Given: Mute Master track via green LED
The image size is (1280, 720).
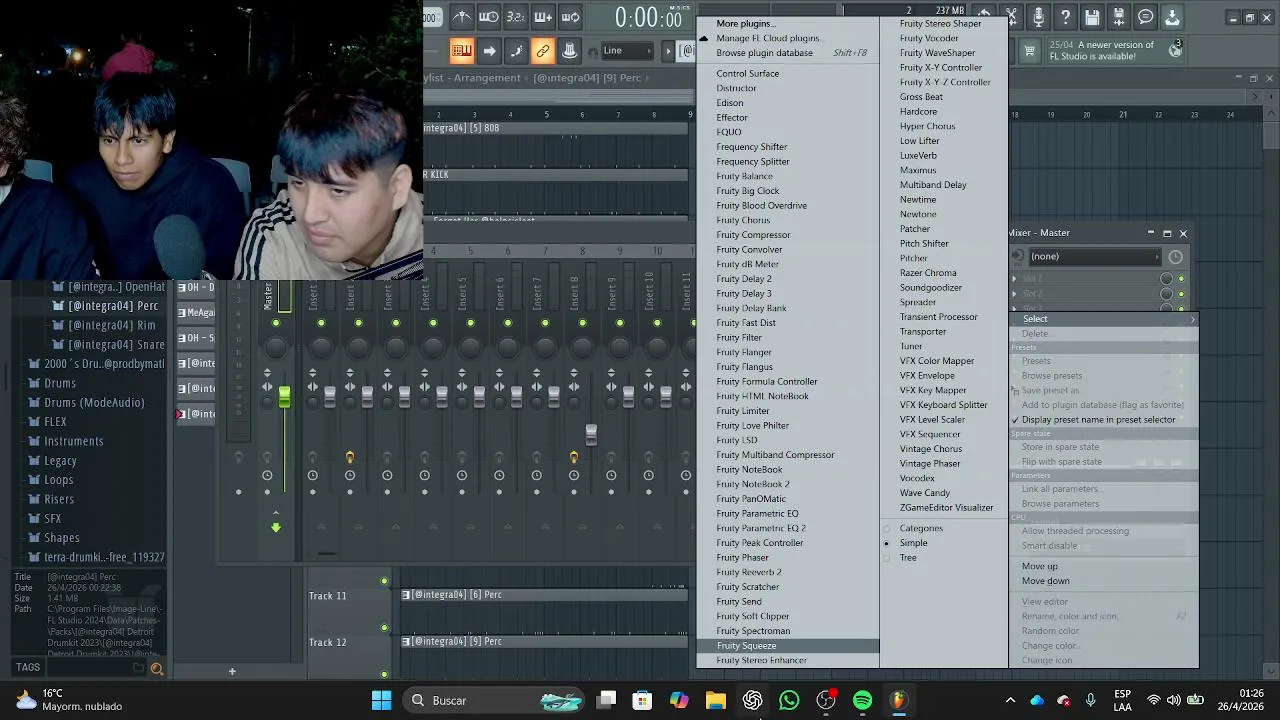Looking at the screenshot, I should 276,323.
